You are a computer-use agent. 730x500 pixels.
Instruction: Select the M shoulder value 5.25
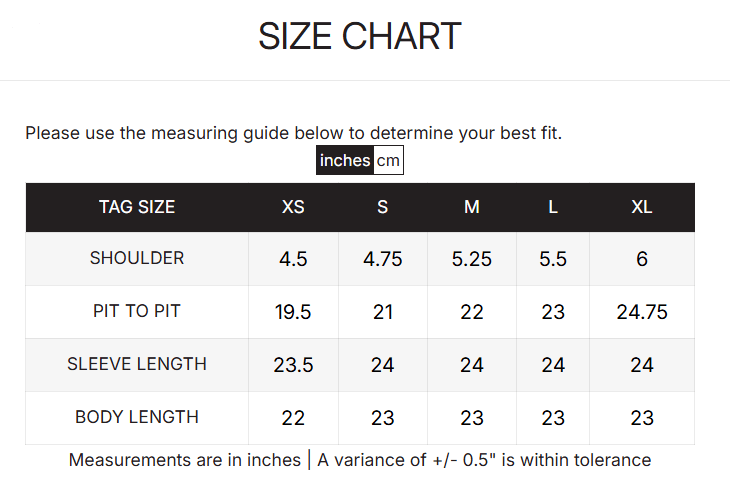click(472, 259)
